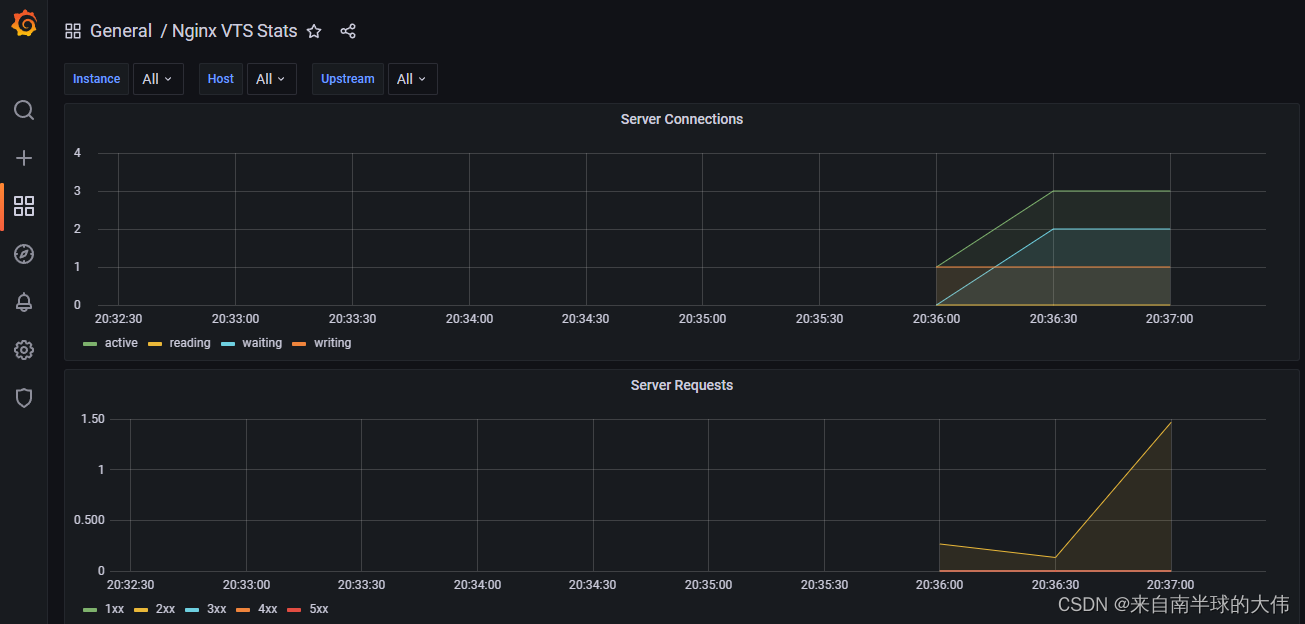Open the Server Connections panel title menu
Viewport: 1305px width, 624px height.
click(x=681, y=118)
